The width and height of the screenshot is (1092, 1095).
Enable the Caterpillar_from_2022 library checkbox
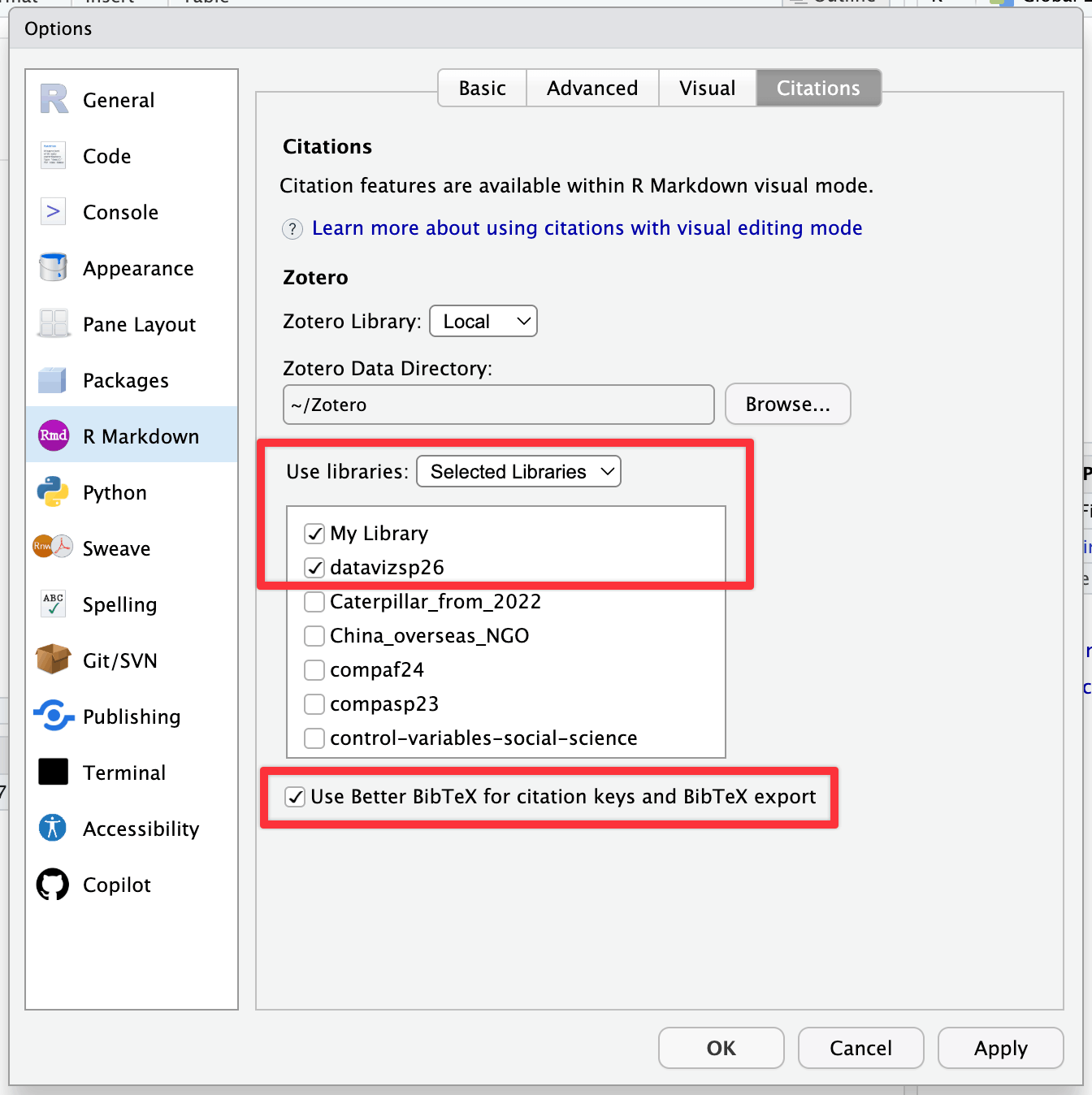click(314, 602)
